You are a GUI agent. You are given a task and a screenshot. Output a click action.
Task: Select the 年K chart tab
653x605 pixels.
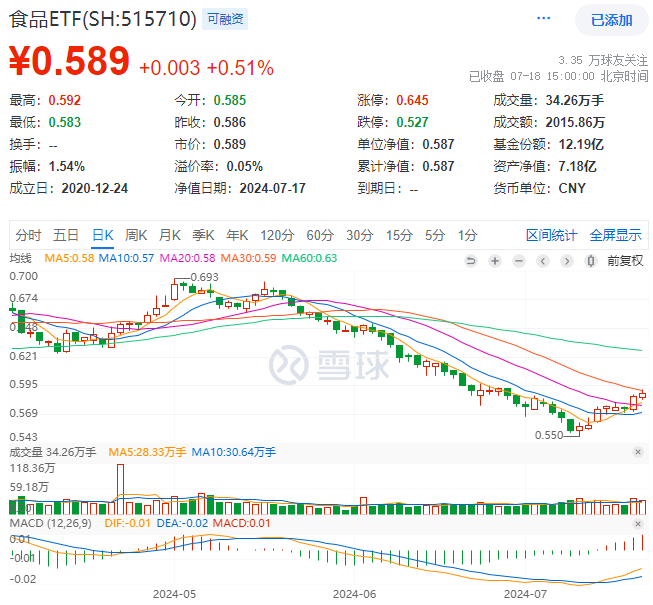pos(237,235)
